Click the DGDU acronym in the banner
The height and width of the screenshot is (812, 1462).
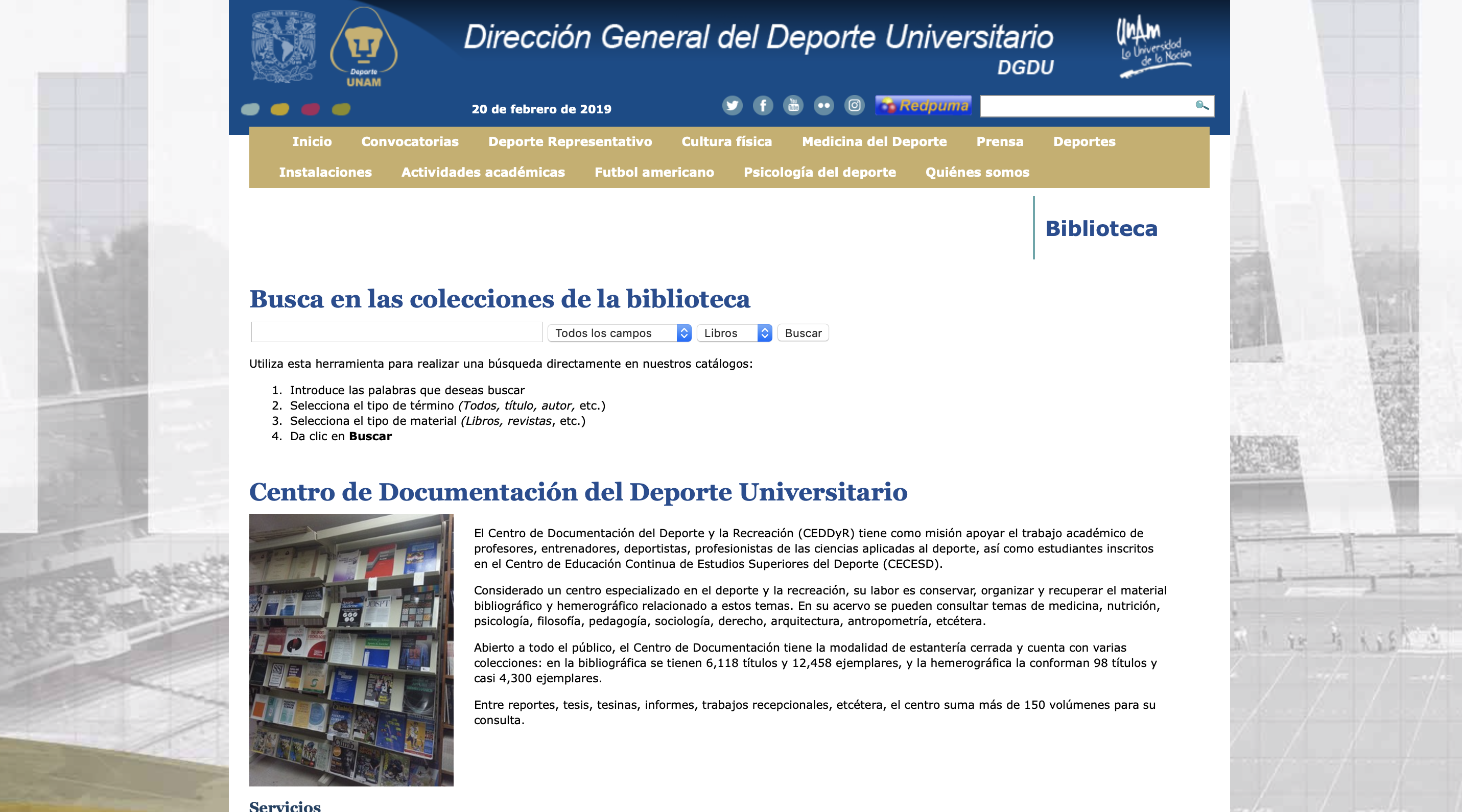click(x=1025, y=67)
